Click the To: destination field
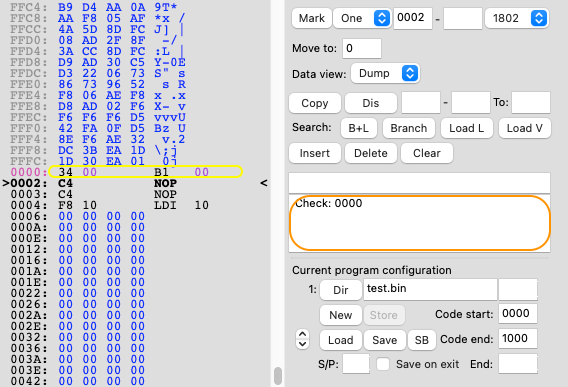The image size is (568, 387). 531,103
